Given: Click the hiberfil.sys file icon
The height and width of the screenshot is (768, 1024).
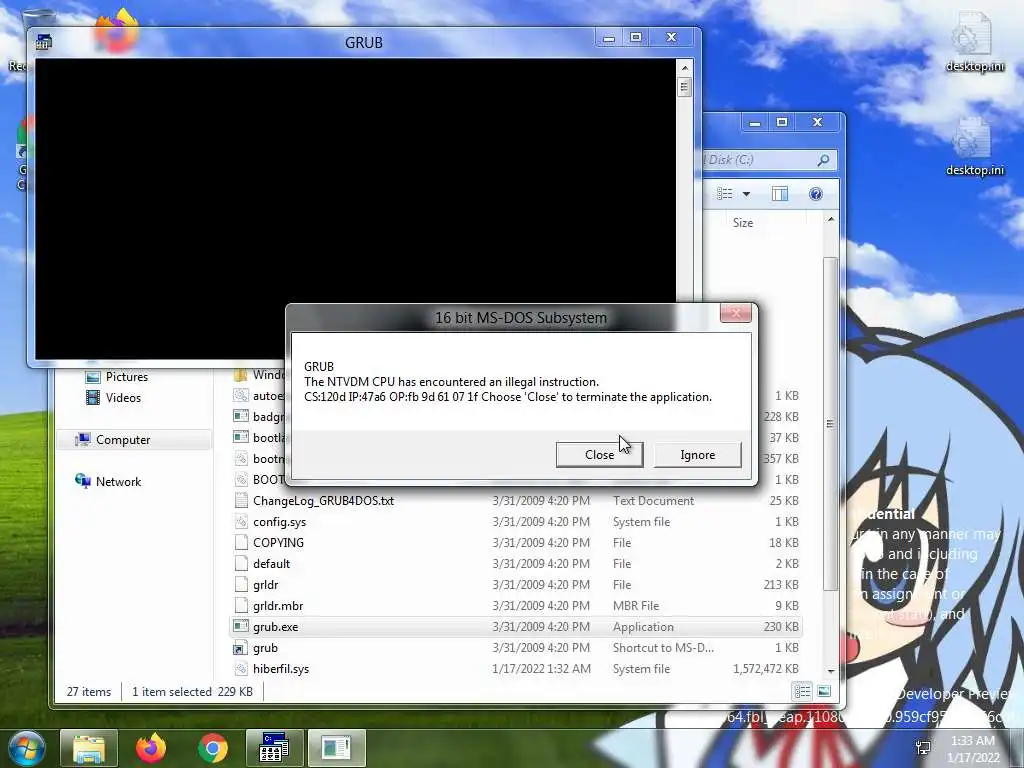Looking at the screenshot, I should pyautogui.click(x=241, y=669).
